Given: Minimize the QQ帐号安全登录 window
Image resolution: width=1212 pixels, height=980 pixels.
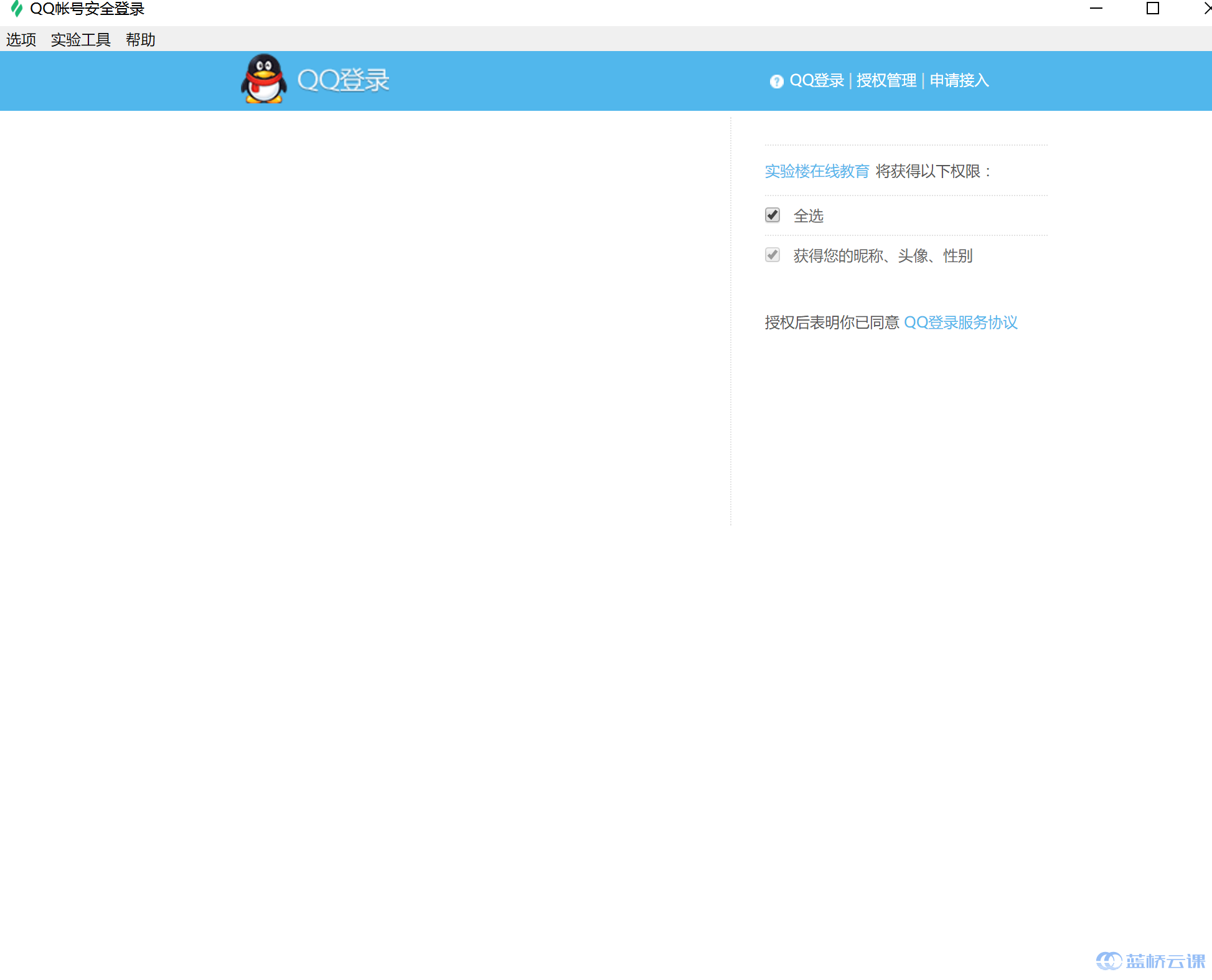Looking at the screenshot, I should tap(1096, 9).
